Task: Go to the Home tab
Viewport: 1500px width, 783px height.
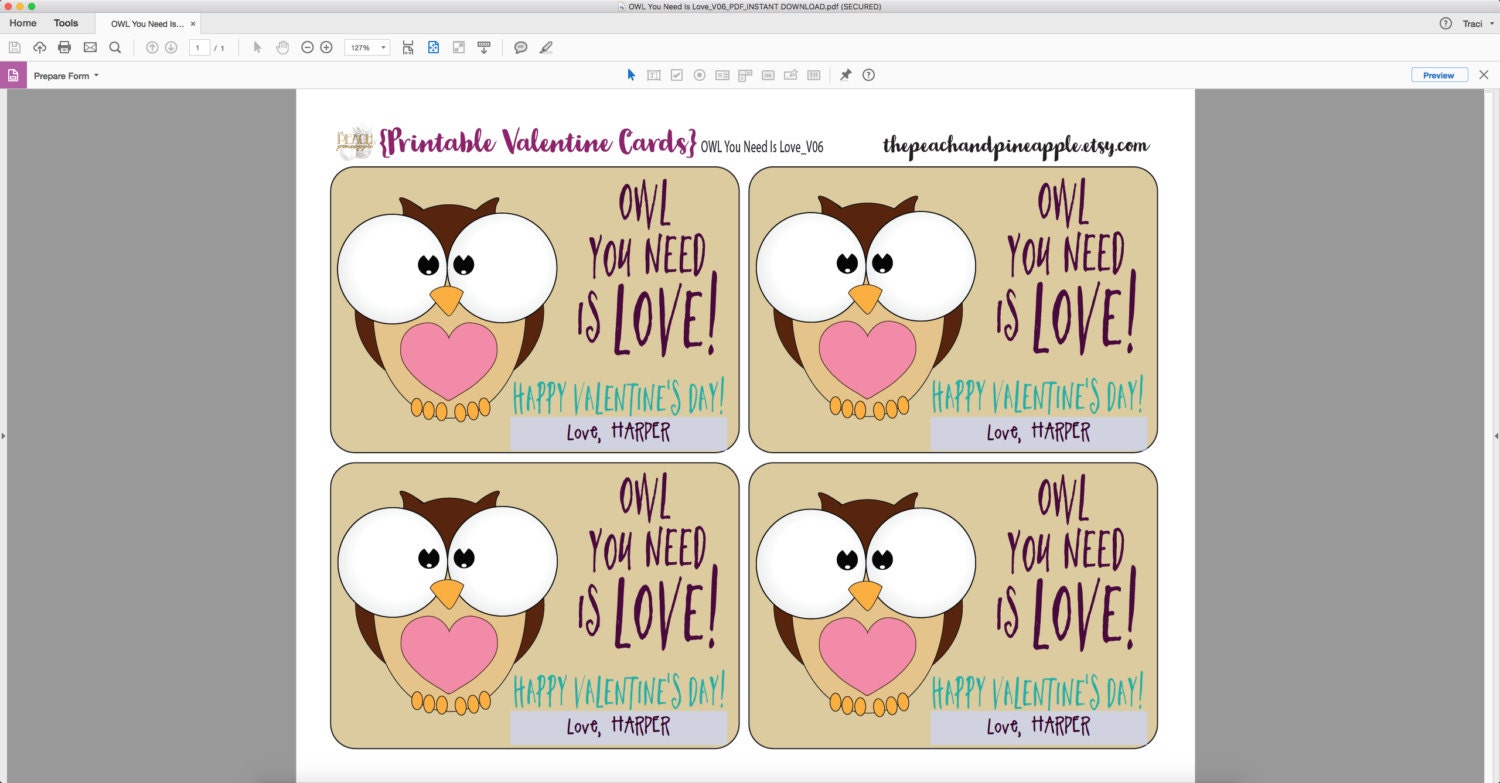Action: click(22, 22)
